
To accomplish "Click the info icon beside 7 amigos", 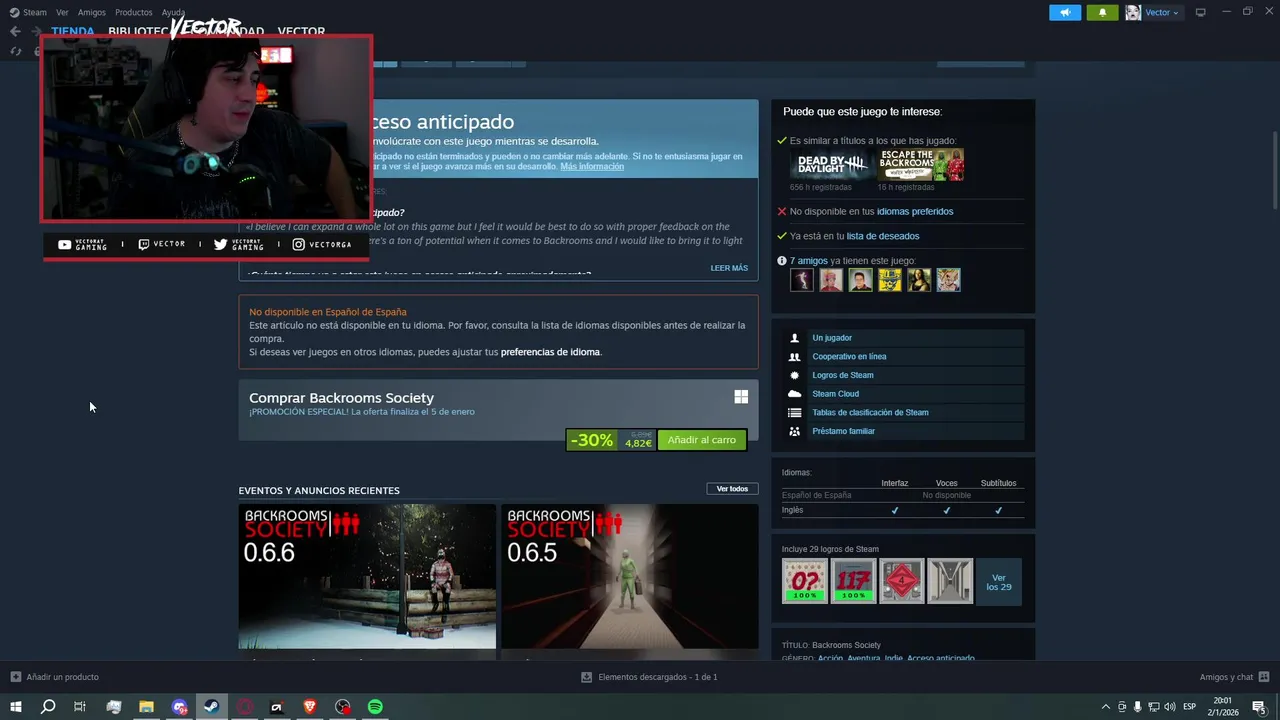I will (782, 261).
